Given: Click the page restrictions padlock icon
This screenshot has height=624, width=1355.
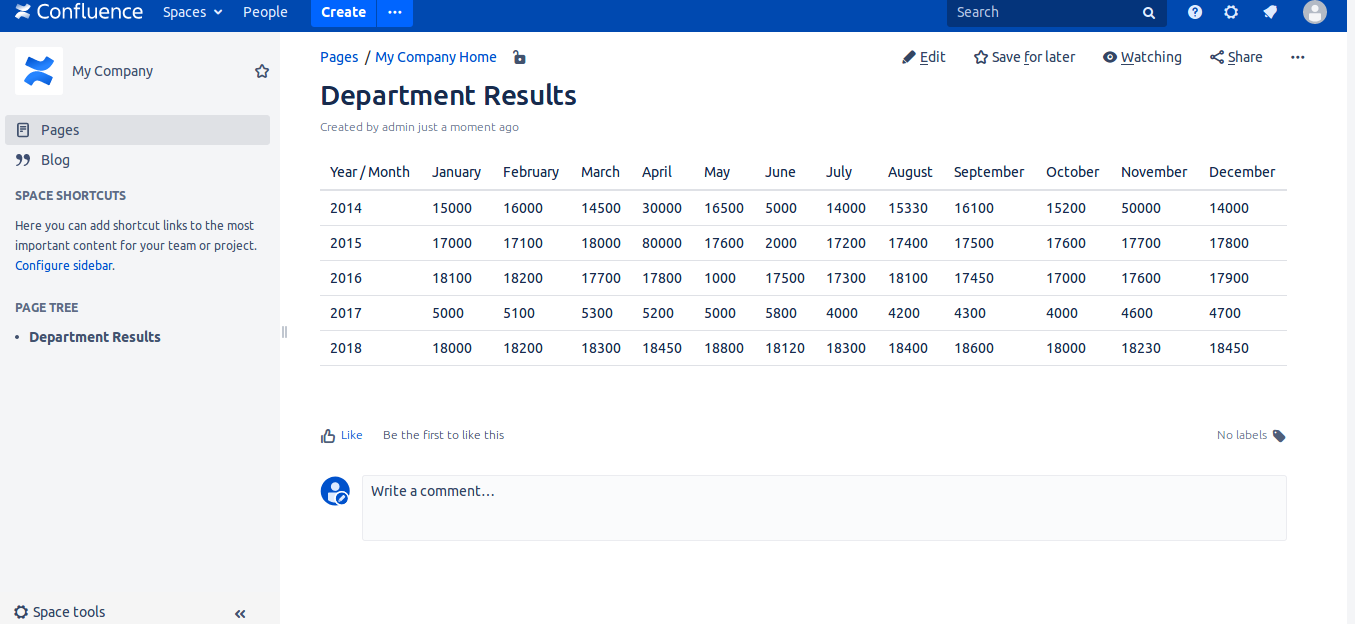Looking at the screenshot, I should [x=519, y=57].
